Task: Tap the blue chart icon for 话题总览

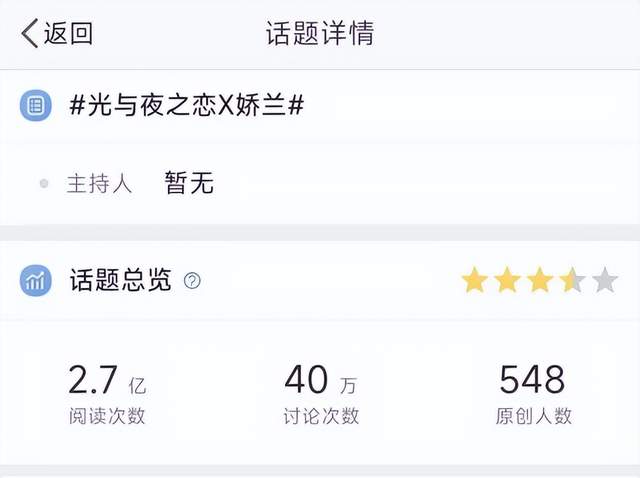Action: coord(36,280)
